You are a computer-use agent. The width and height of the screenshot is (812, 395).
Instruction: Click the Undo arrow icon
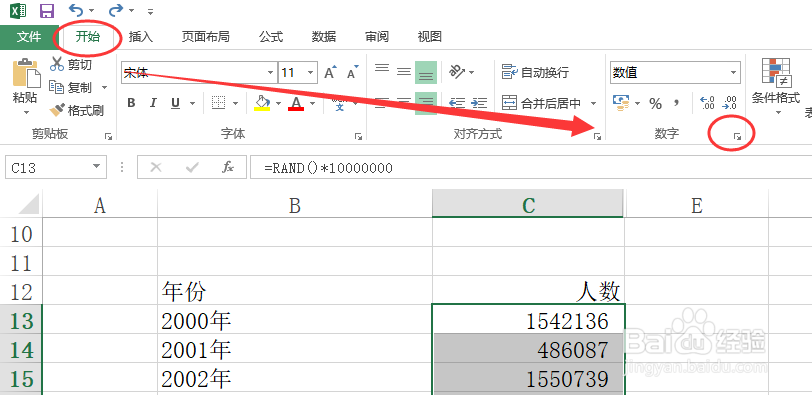coord(76,10)
